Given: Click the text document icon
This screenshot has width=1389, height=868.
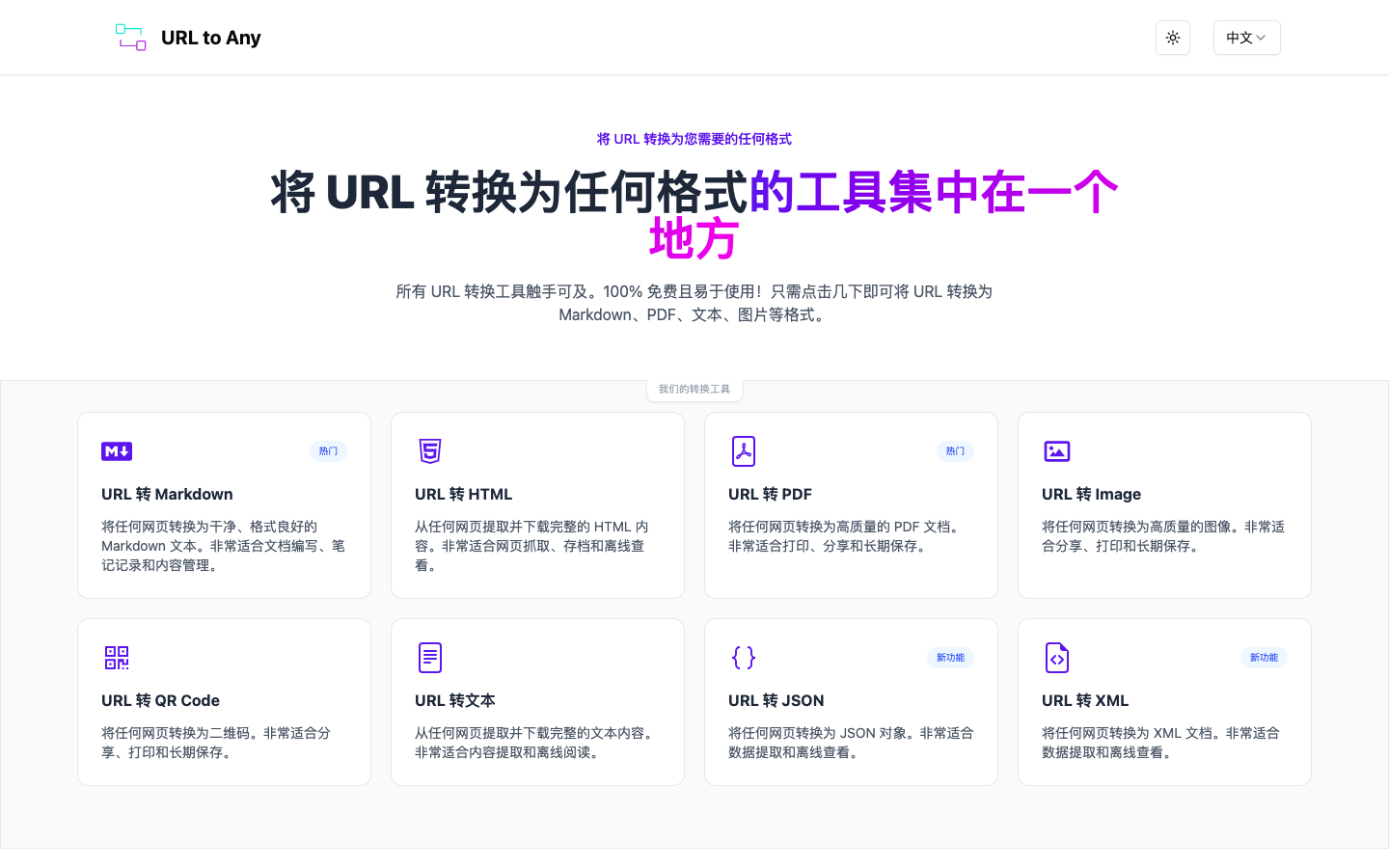Looking at the screenshot, I should (x=430, y=658).
